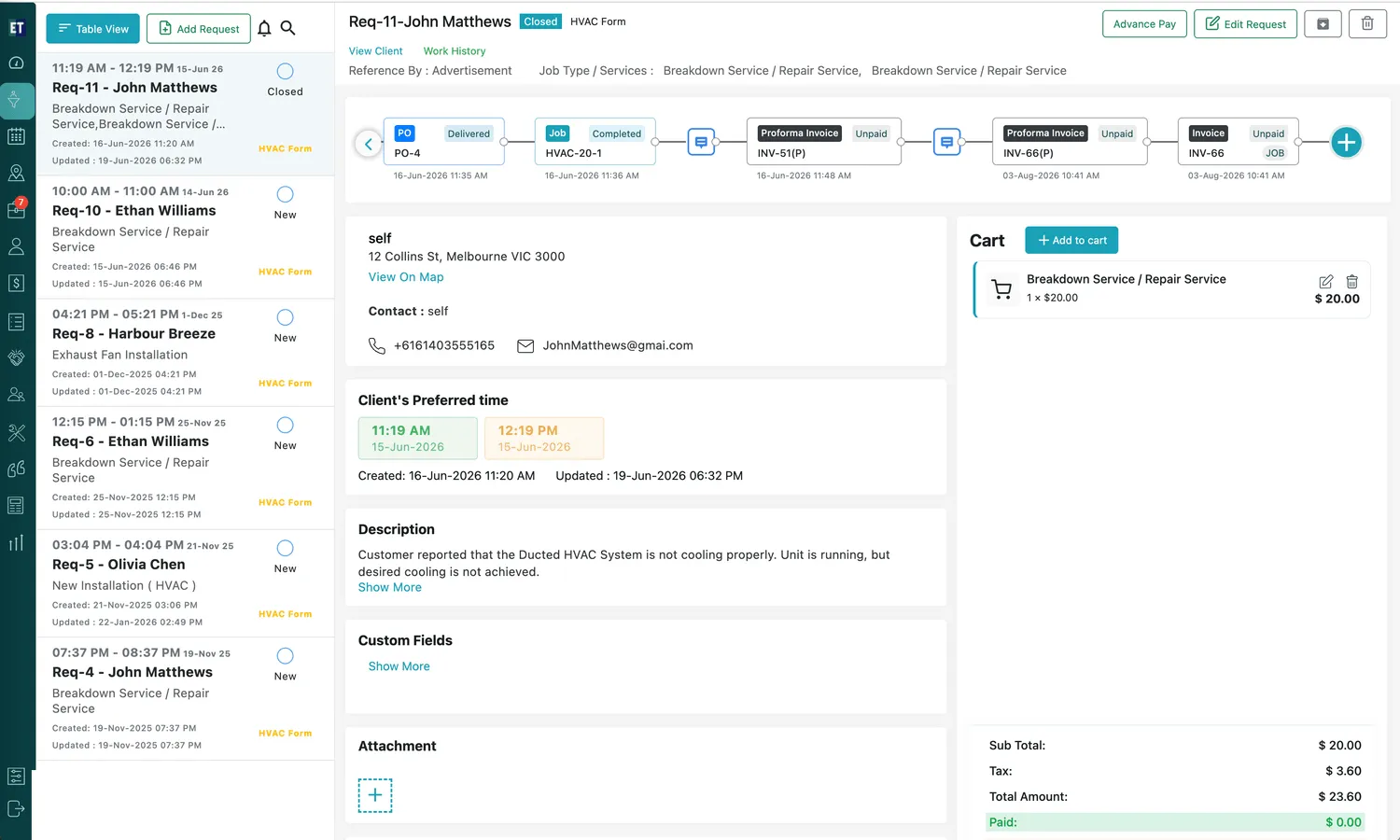Delete the Breakdown Service cart item
Image resolution: width=1400 pixels, height=840 pixels.
[x=1351, y=281]
